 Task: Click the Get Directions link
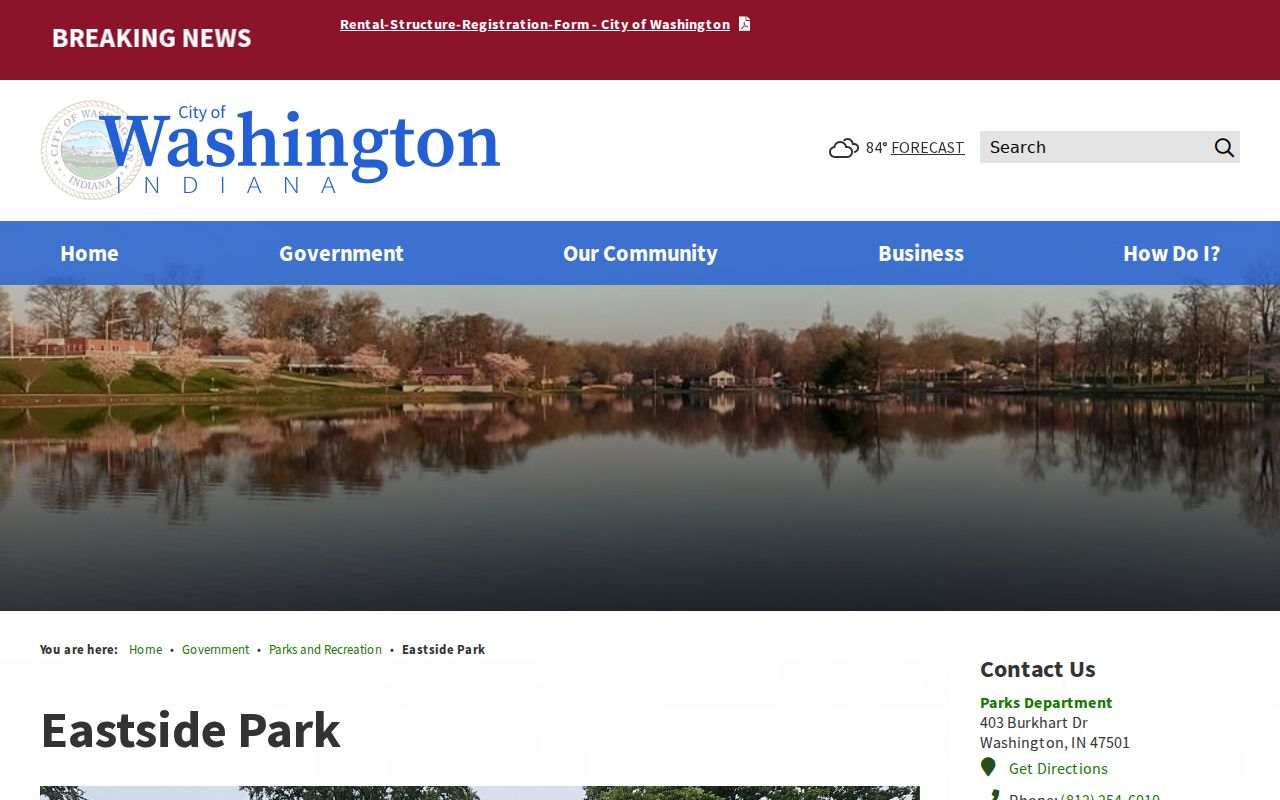[1058, 768]
